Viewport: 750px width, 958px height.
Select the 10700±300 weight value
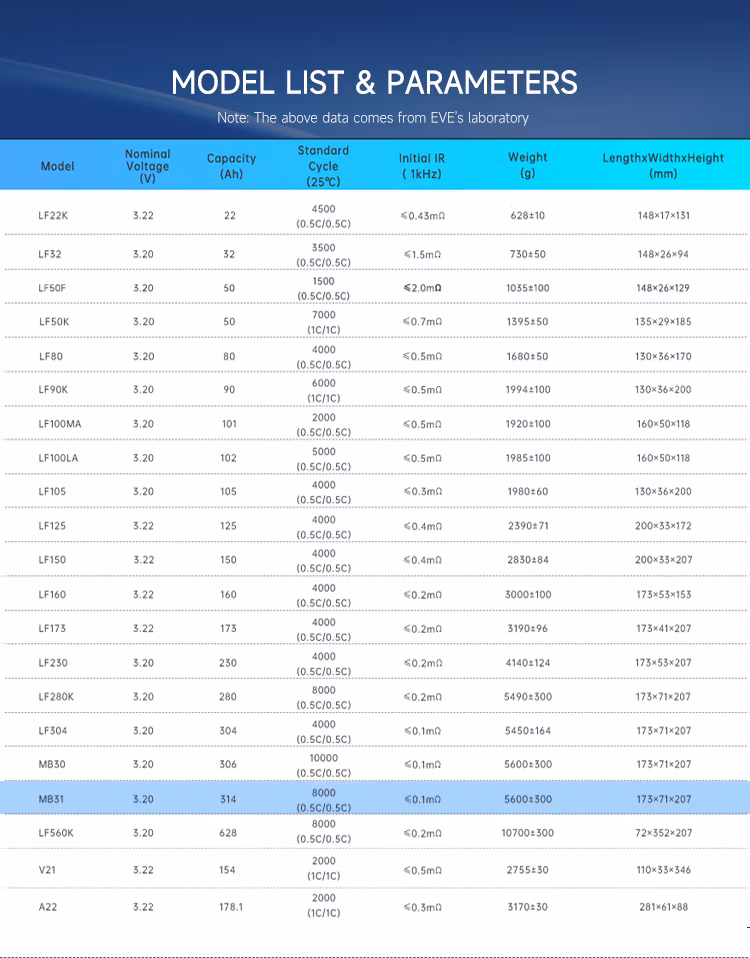[527, 832]
